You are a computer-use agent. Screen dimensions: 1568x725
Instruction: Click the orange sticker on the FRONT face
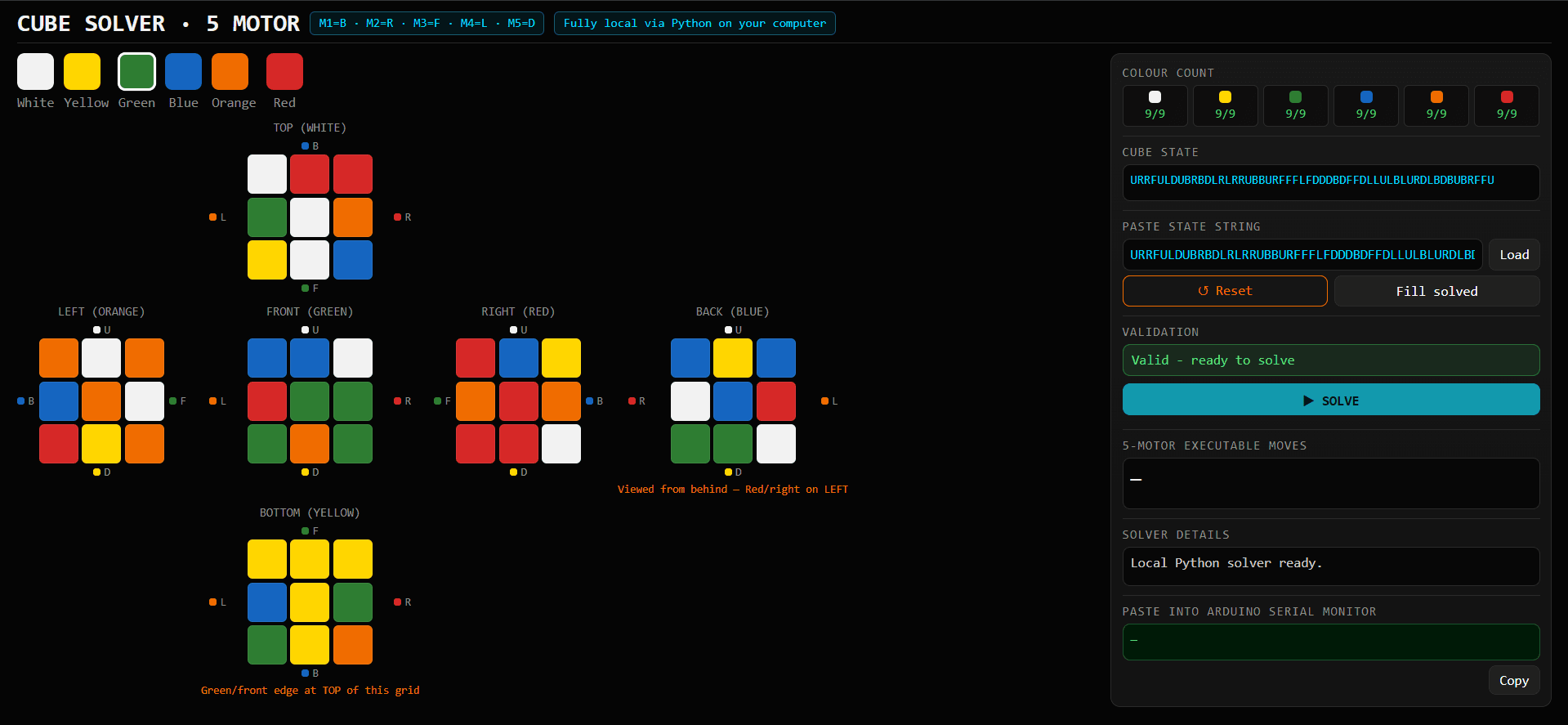310,444
